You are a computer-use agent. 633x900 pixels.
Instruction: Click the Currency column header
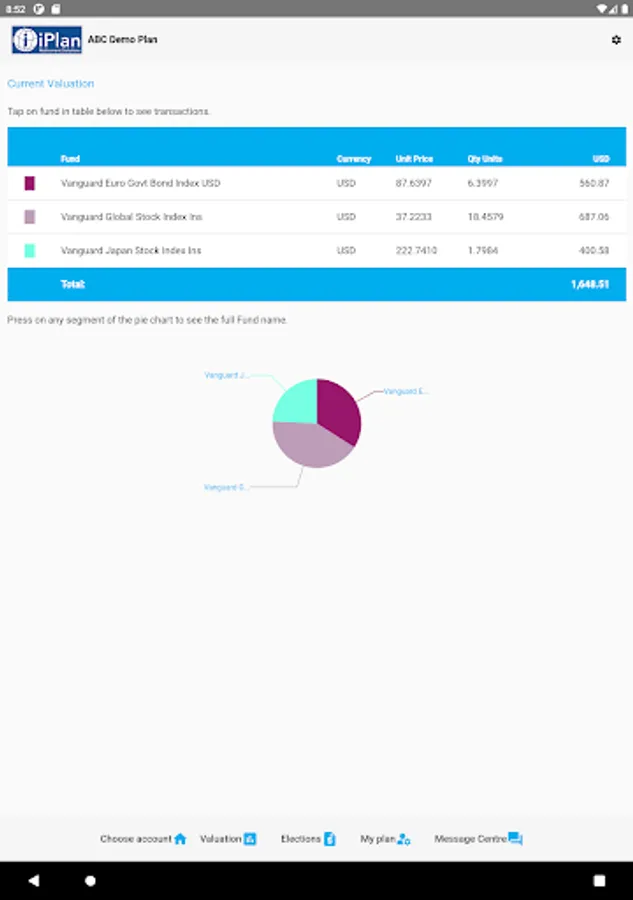tap(354, 158)
